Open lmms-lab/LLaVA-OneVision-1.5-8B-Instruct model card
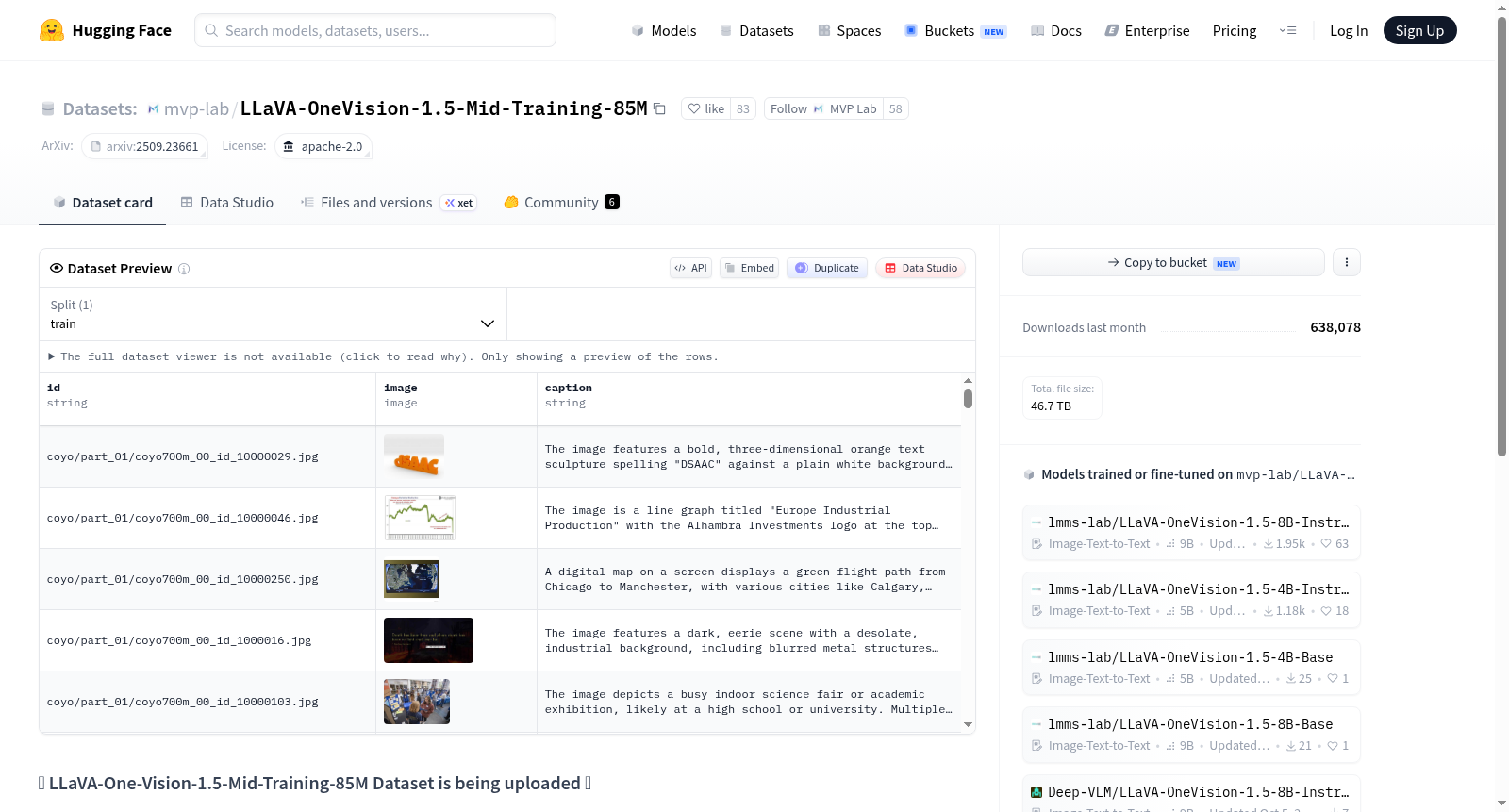1509x812 pixels. click(x=1191, y=533)
